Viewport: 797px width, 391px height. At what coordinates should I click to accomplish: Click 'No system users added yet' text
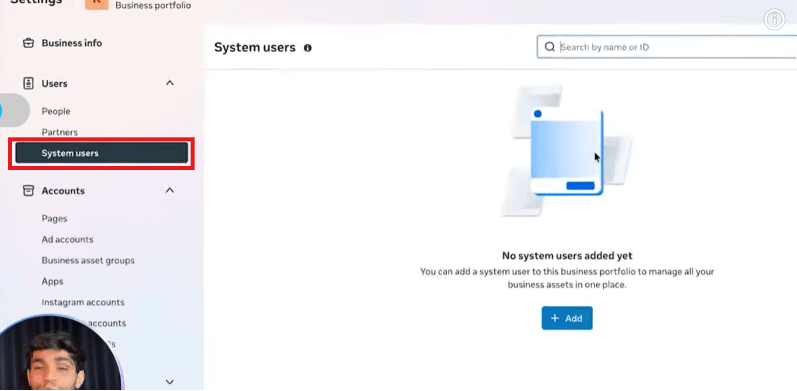[567, 256]
